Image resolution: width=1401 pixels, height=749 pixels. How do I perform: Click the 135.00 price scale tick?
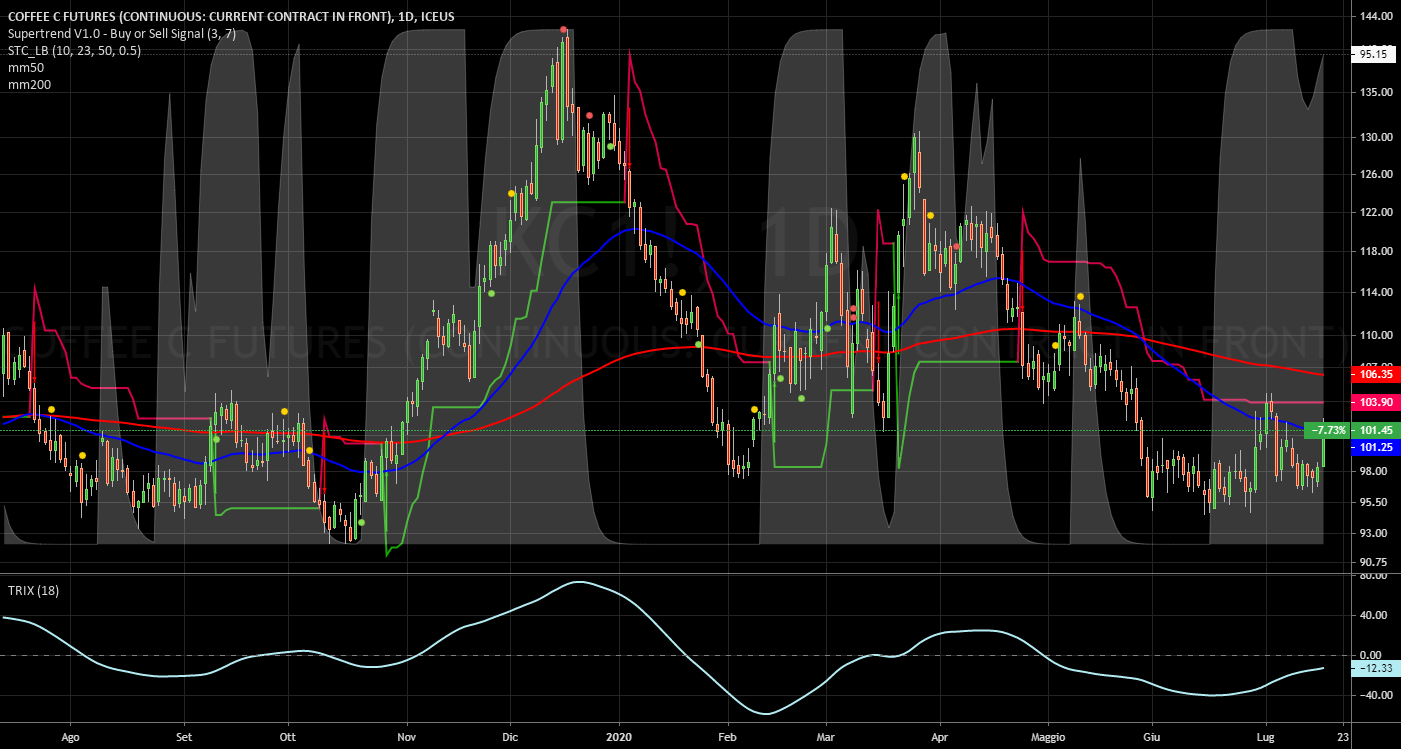click(x=1375, y=92)
